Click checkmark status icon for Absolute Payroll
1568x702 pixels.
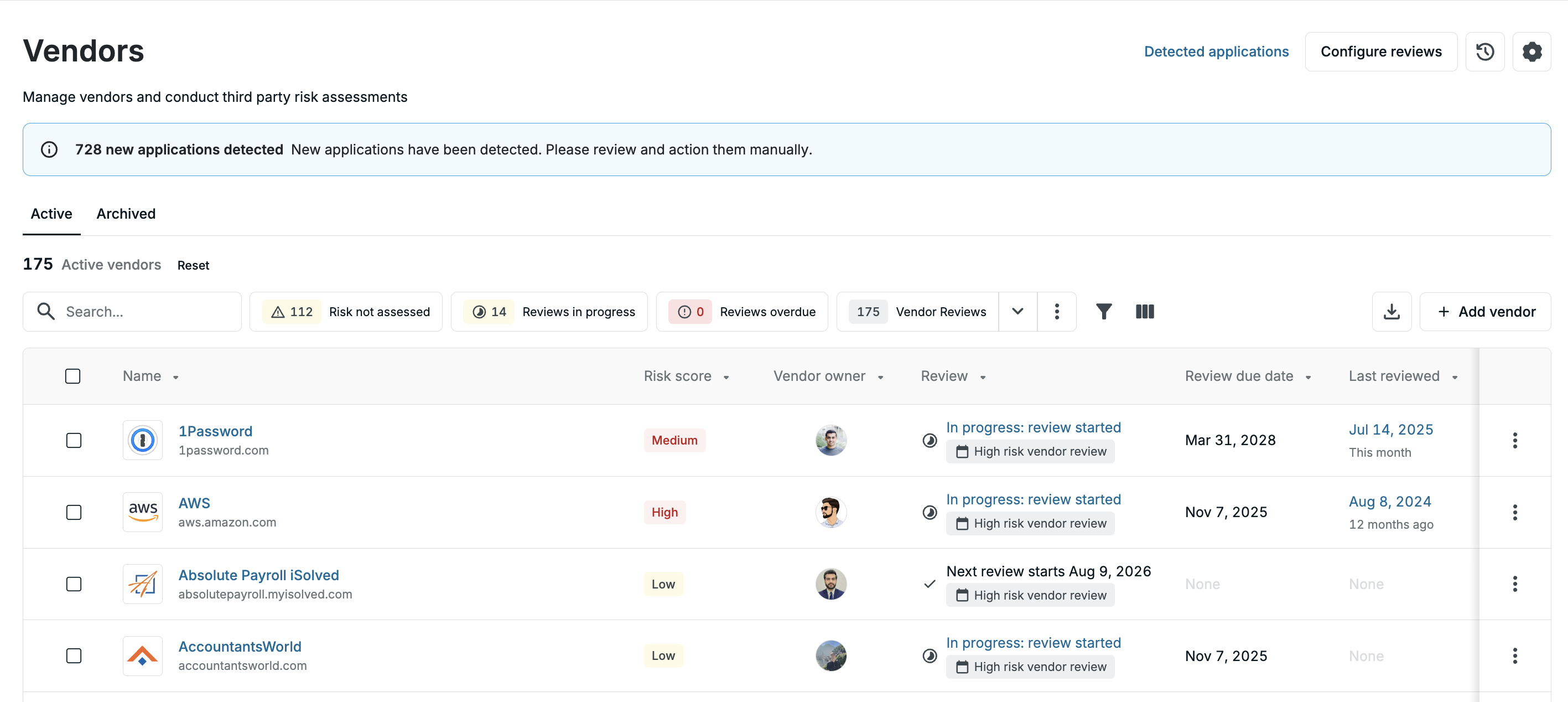pyautogui.click(x=930, y=584)
